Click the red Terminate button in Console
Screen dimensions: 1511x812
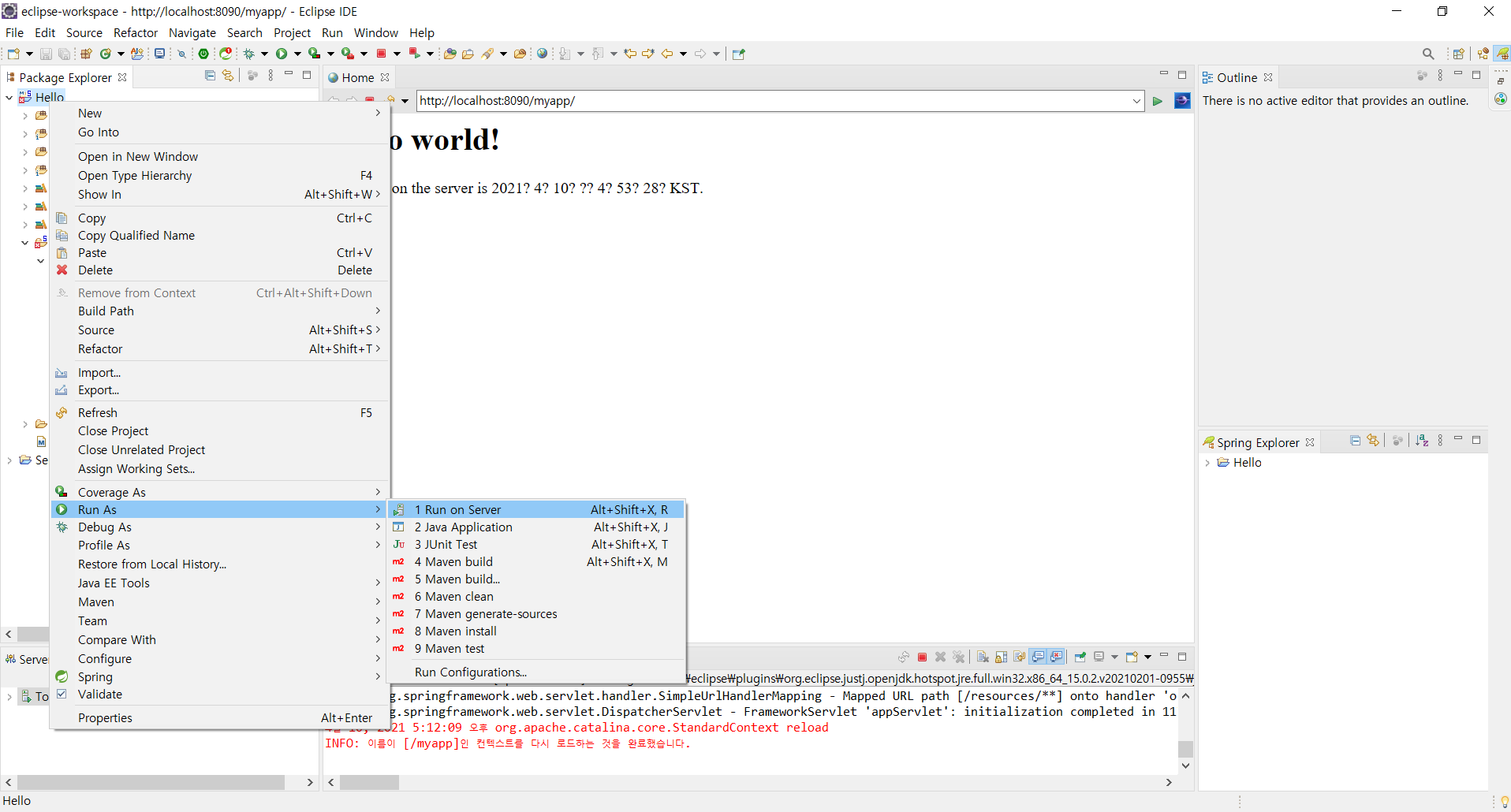coord(922,657)
